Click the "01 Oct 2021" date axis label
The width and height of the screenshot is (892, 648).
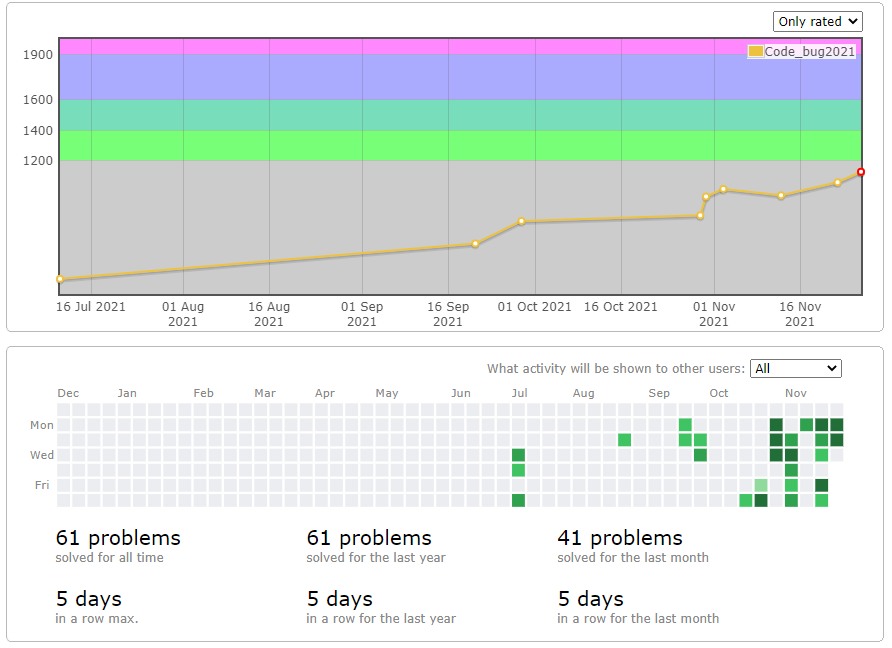(534, 307)
